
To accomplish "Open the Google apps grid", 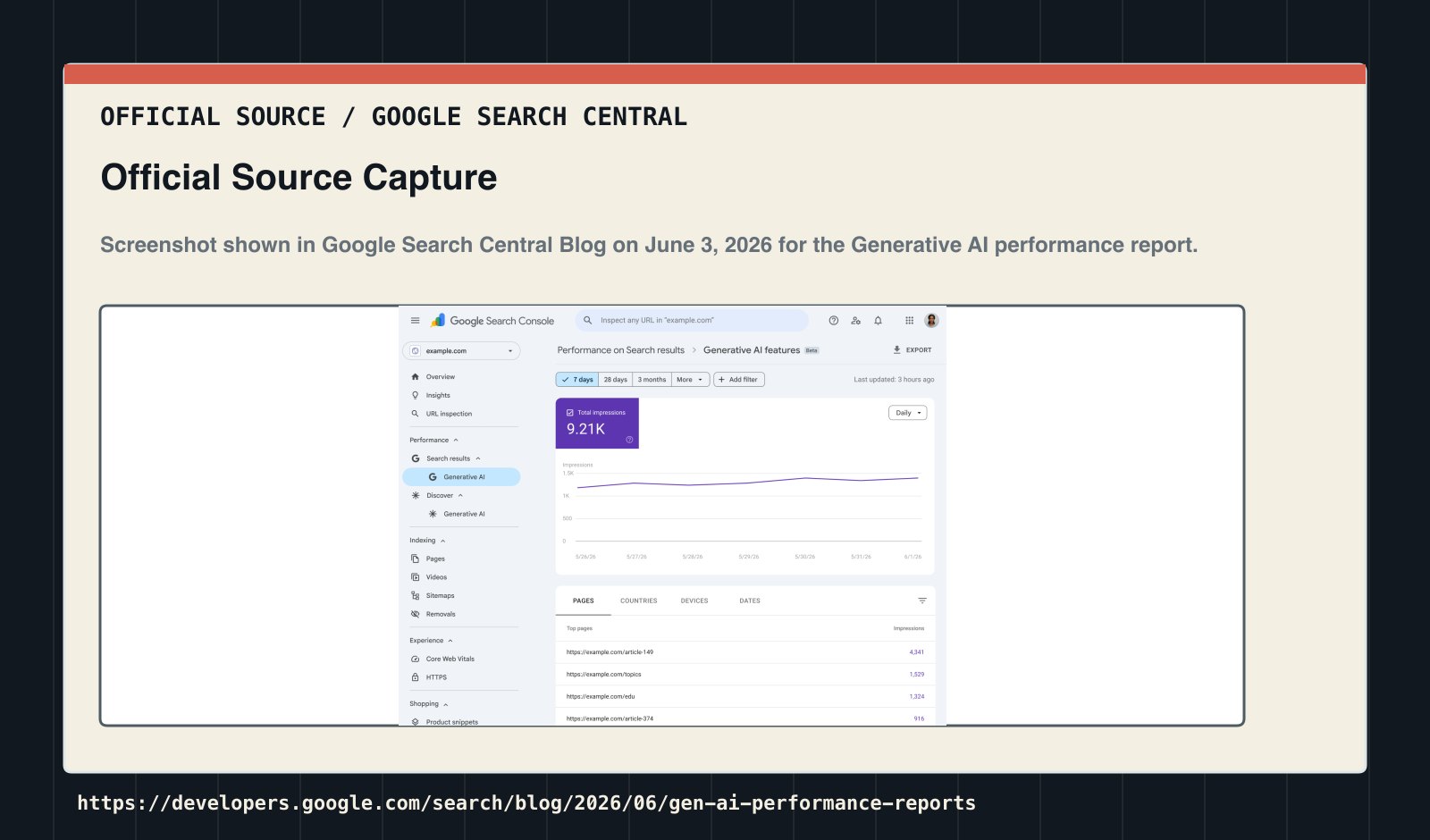I will coord(909,321).
